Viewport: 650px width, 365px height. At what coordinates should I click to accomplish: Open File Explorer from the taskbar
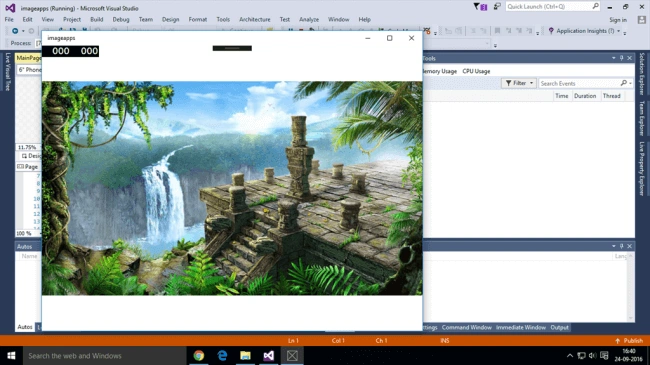tap(245, 355)
